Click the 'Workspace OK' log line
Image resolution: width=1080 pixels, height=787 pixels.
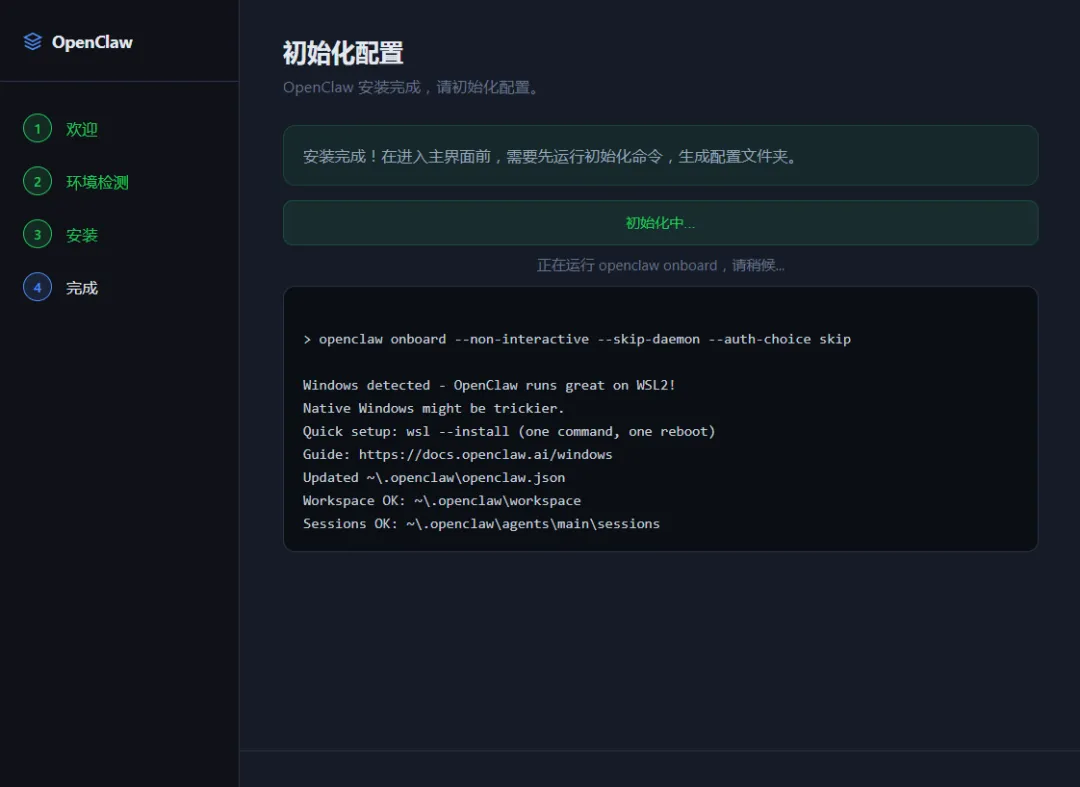442,501
